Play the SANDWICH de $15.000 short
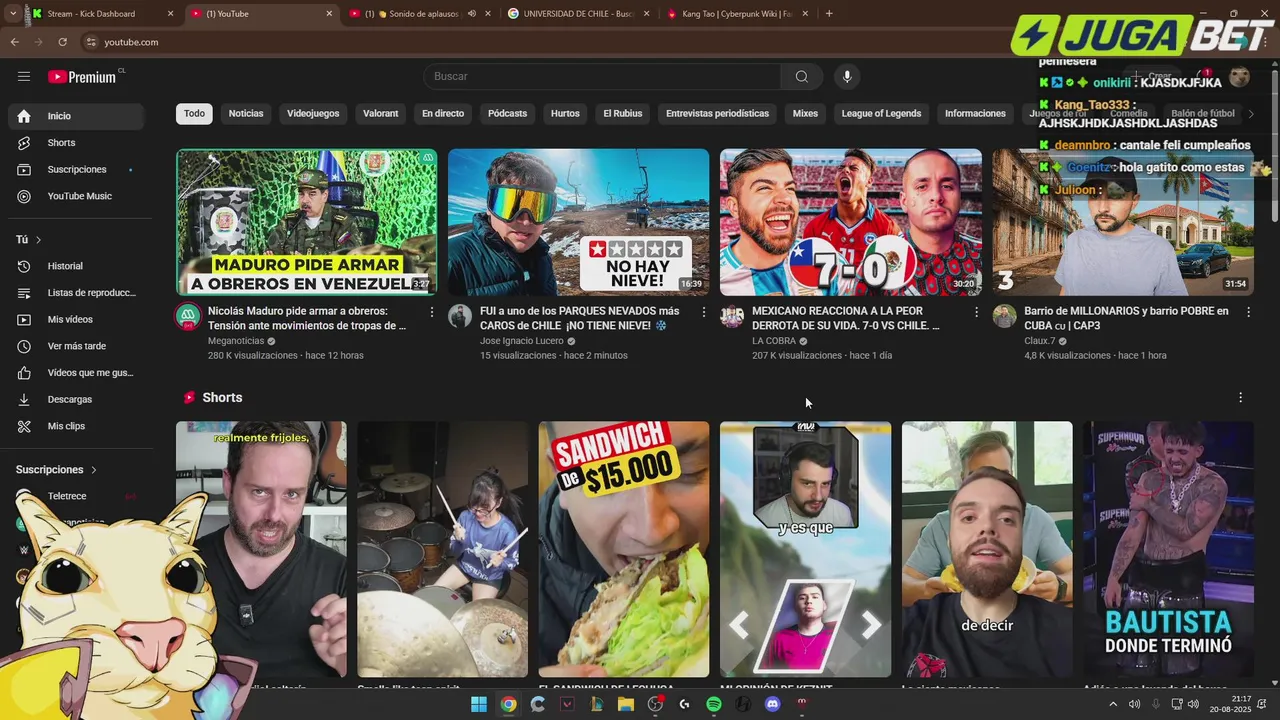The image size is (1280, 720). point(624,549)
